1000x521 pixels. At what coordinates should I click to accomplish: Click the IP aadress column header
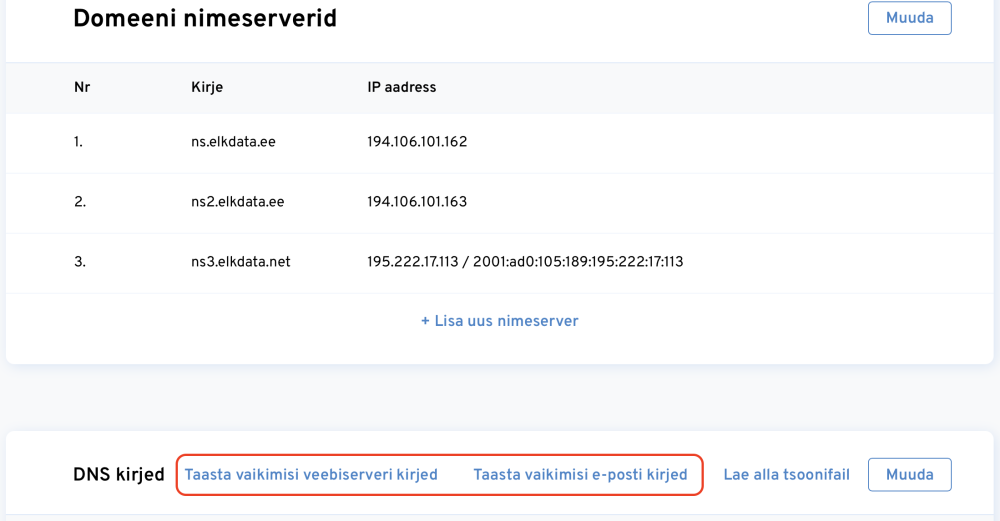pyautogui.click(x=402, y=87)
